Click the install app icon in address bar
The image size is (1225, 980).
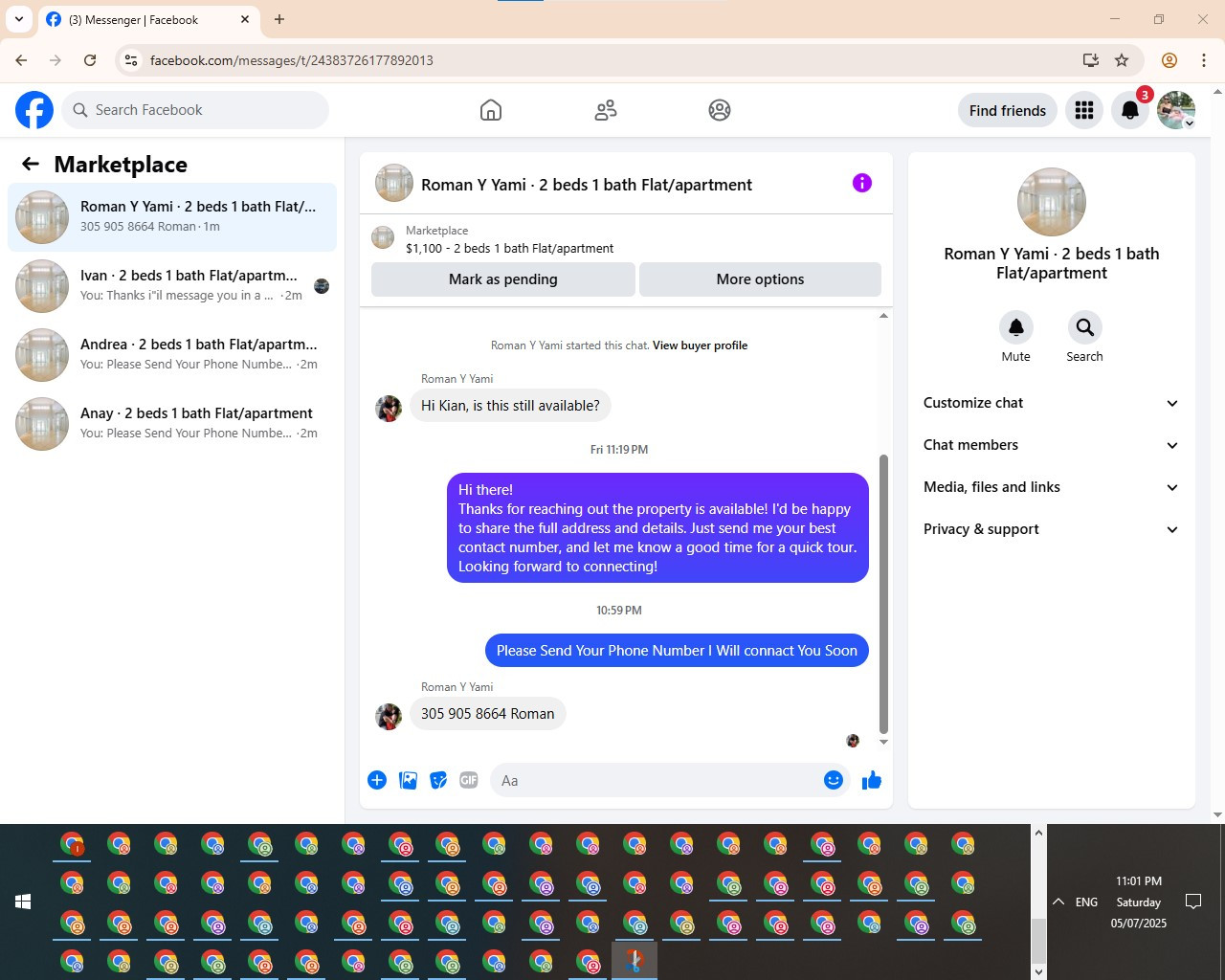1091,60
